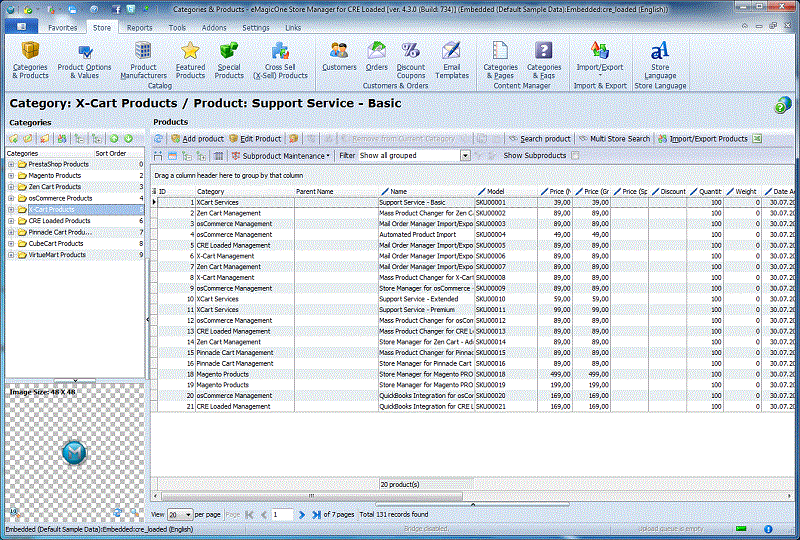Expand PrestaShop Products category
The width and height of the screenshot is (800, 540).
(x=11, y=164)
